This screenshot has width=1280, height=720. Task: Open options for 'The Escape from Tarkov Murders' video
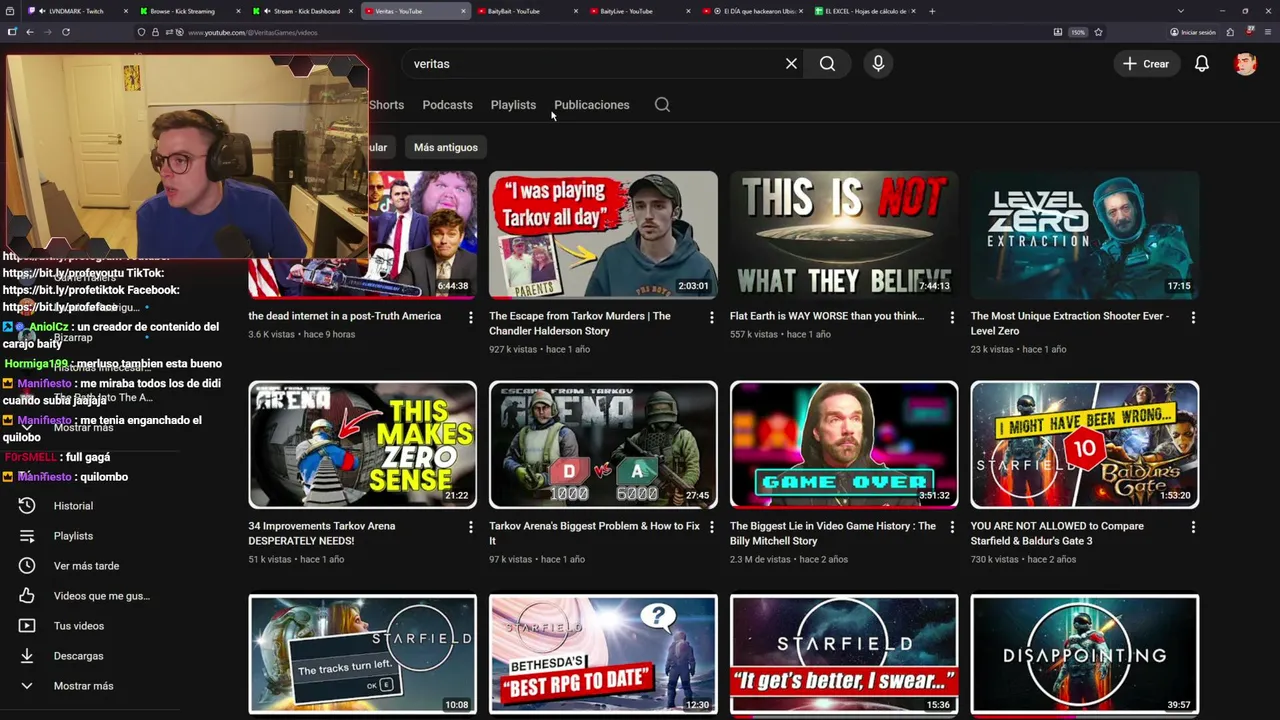712,317
